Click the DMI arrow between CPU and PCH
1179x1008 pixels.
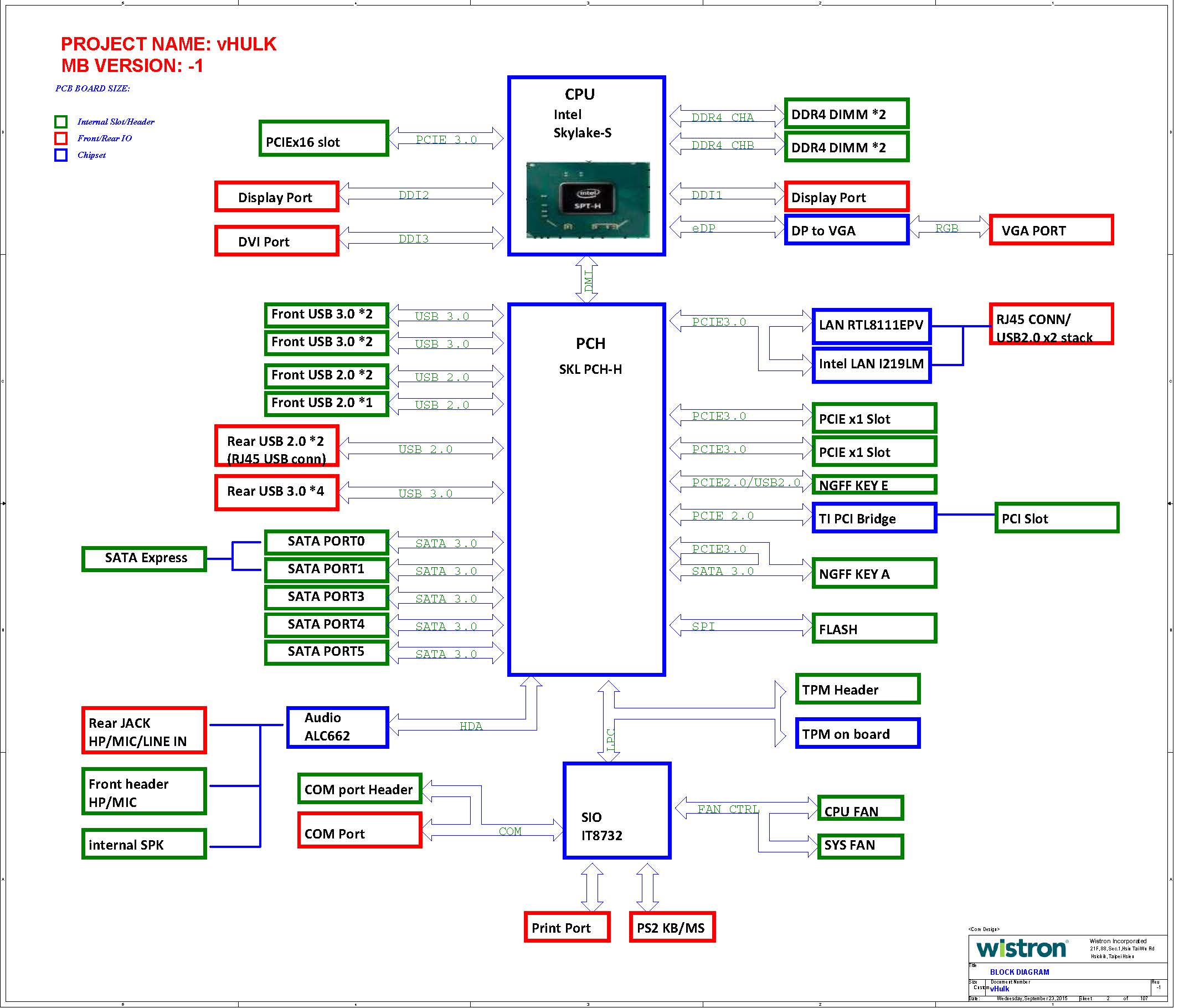click(586, 280)
